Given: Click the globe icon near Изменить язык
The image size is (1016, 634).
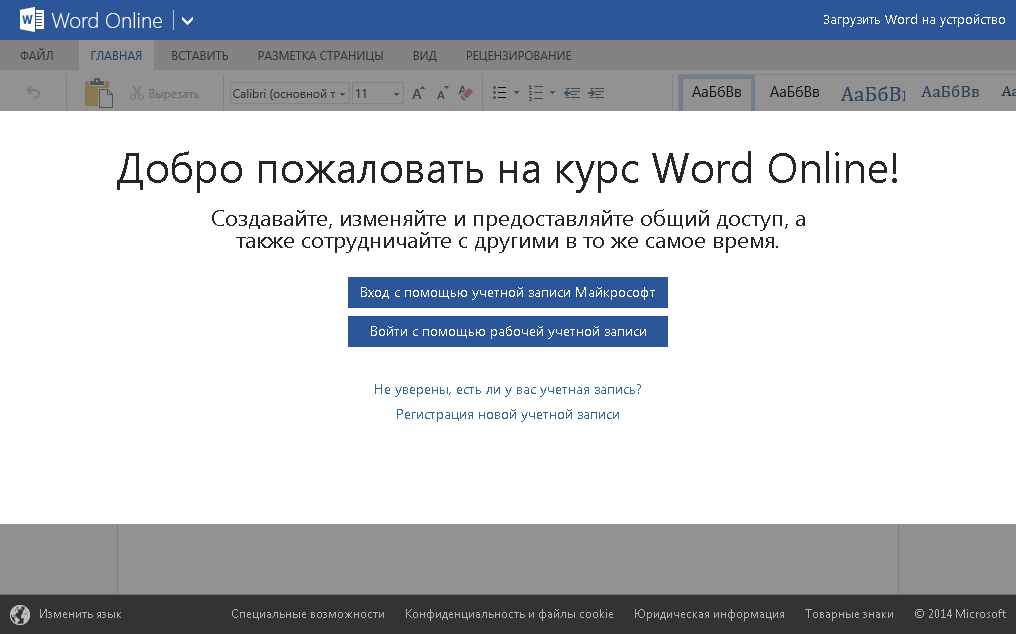Looking at the screenshot, I should [20, 614].
